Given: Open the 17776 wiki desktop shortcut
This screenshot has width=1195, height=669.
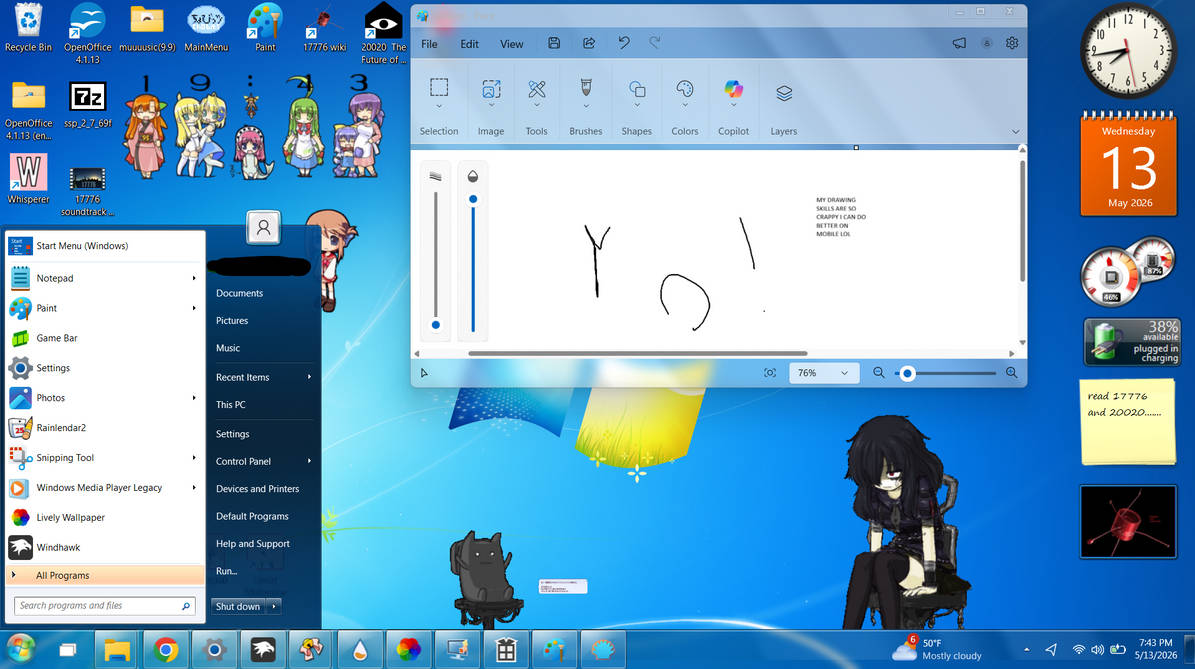Looking at the screenshot, I should pyautogui.click(x=325, y=28).
